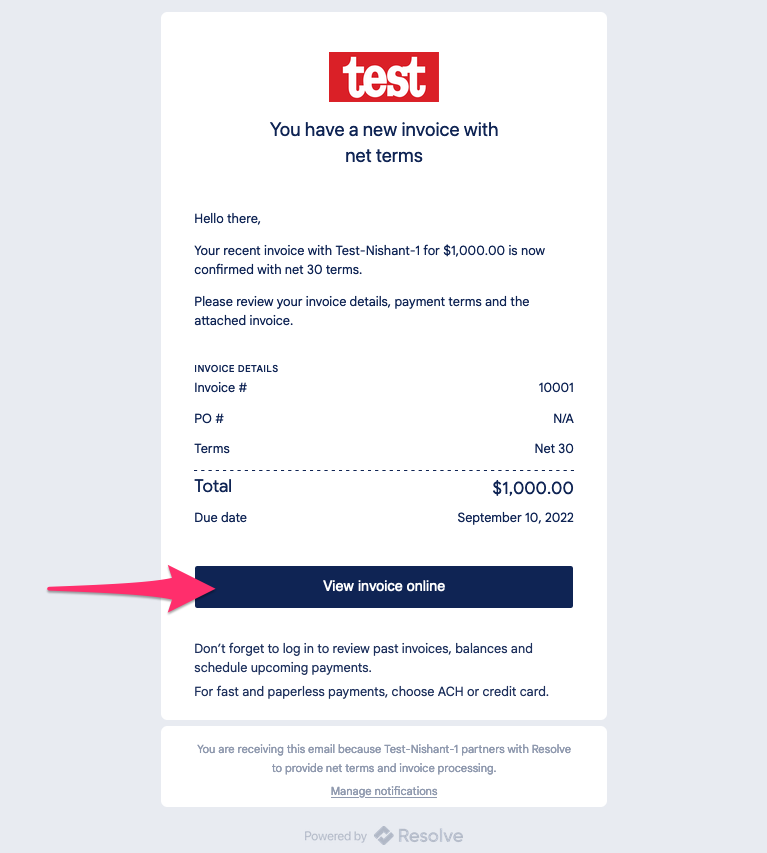Viewport: 767px width, 853px height.
Task: Click the new invoice with net terms heading
Action: (384, 143)
